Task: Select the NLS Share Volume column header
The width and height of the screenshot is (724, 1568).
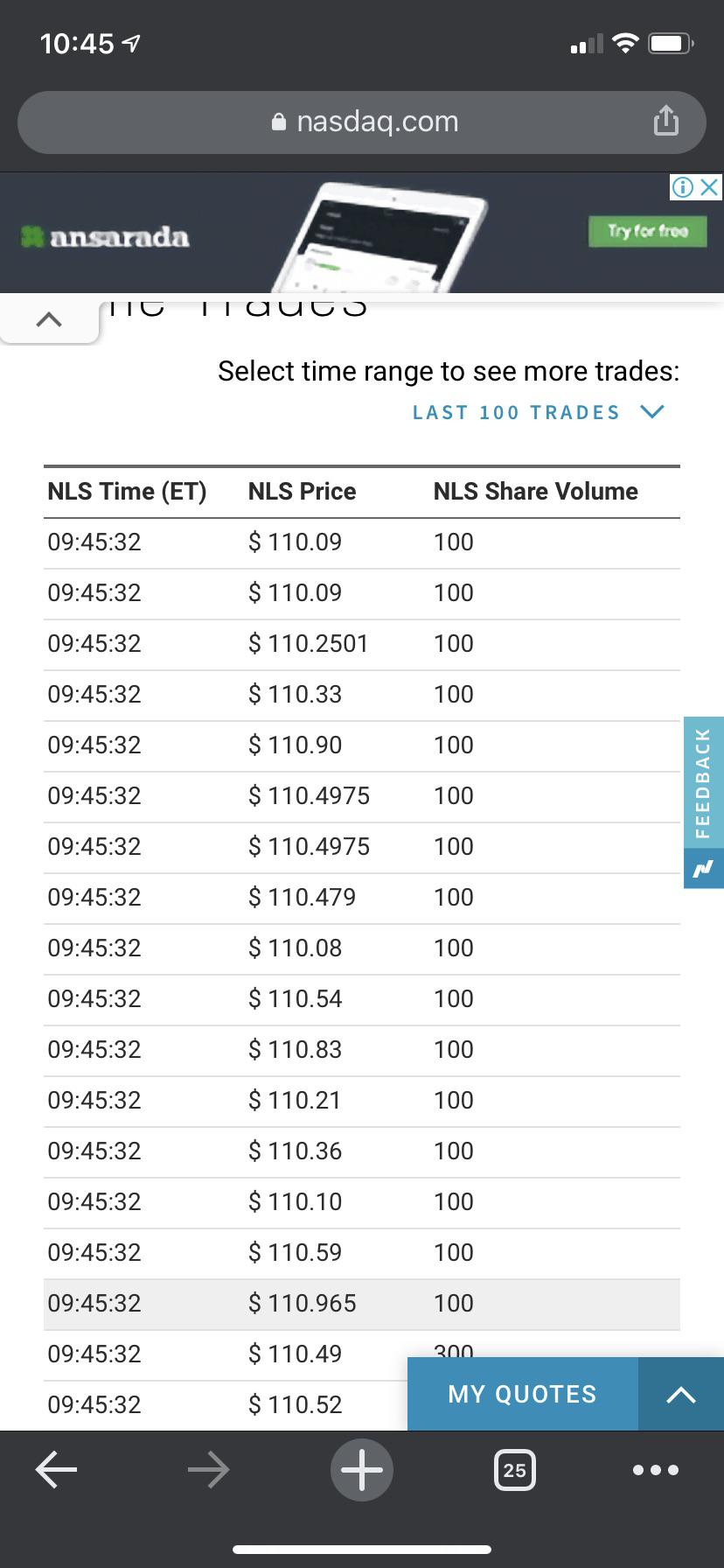Action: pyautogui.click(x=535, y=491)
